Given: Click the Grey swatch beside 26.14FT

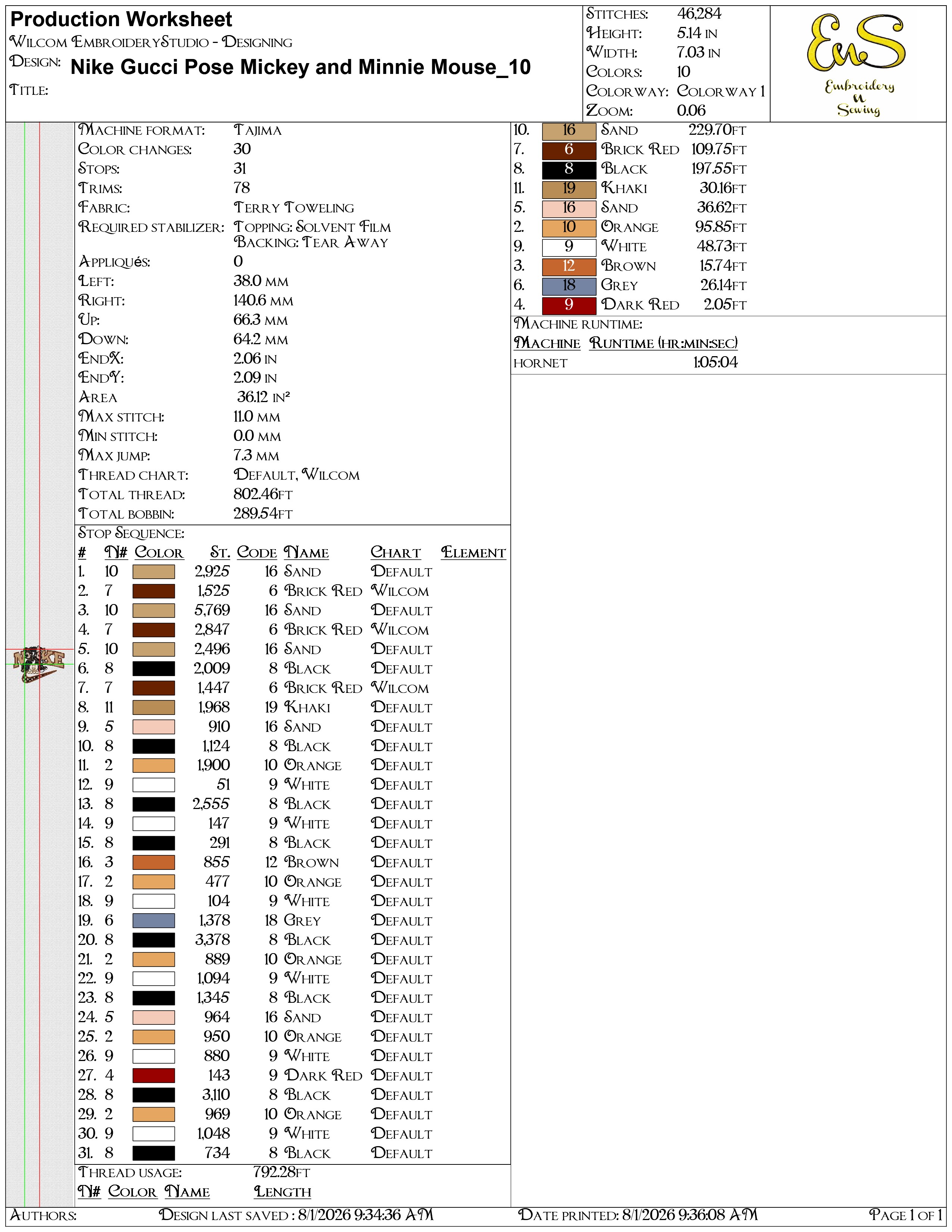Looking at the screenshot, I should [x=569, y=286].
